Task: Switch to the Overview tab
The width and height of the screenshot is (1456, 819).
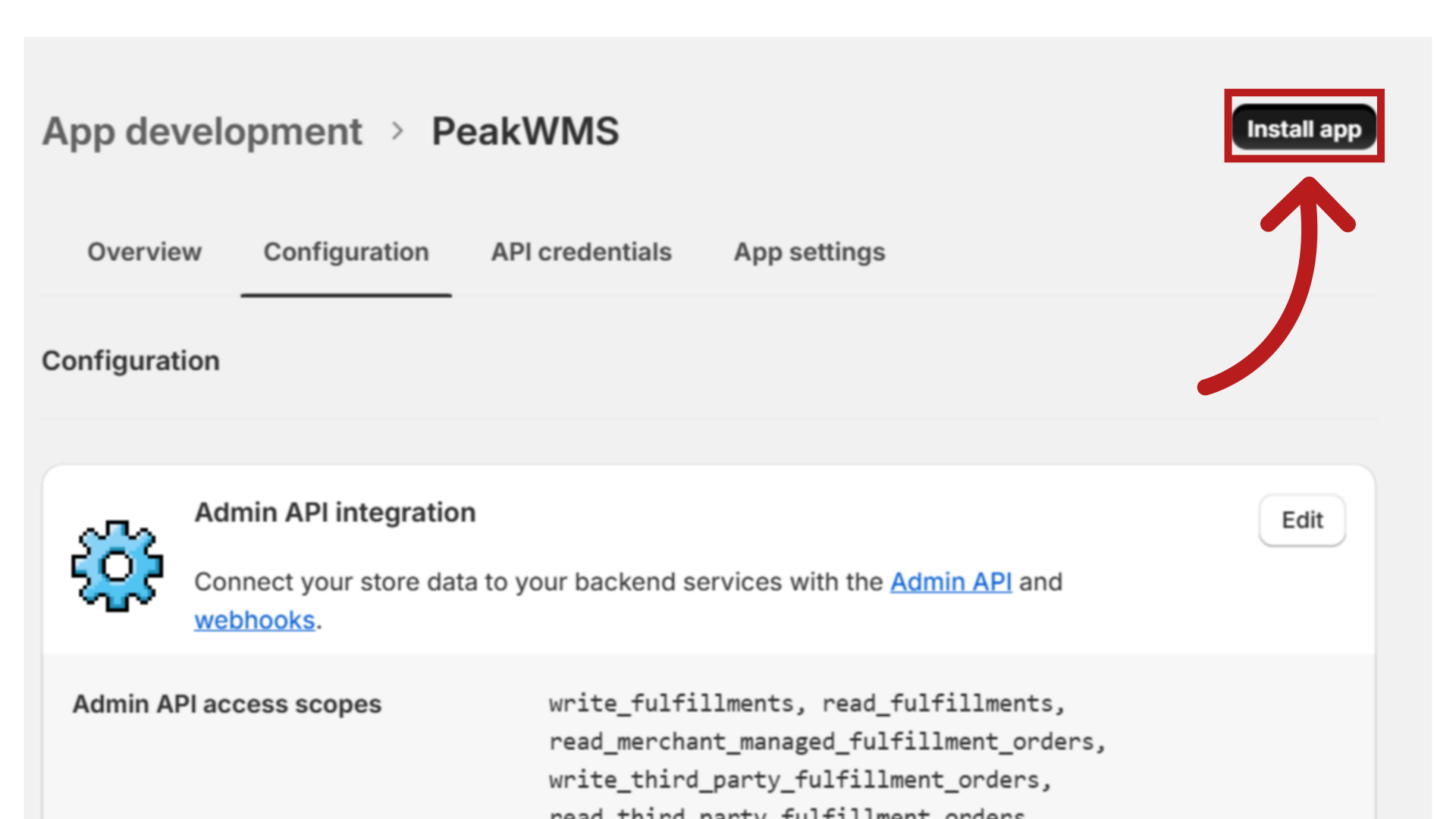Action: coord(144,252)
